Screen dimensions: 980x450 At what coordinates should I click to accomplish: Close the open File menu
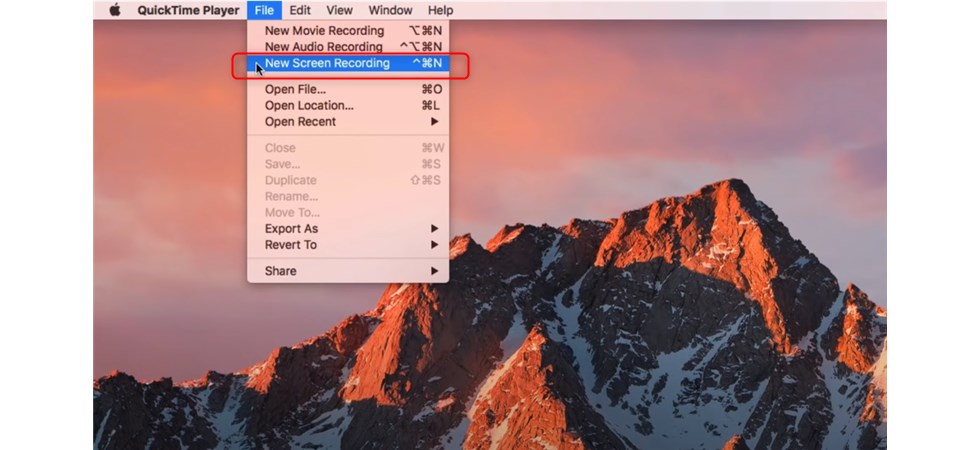point(264,10)
